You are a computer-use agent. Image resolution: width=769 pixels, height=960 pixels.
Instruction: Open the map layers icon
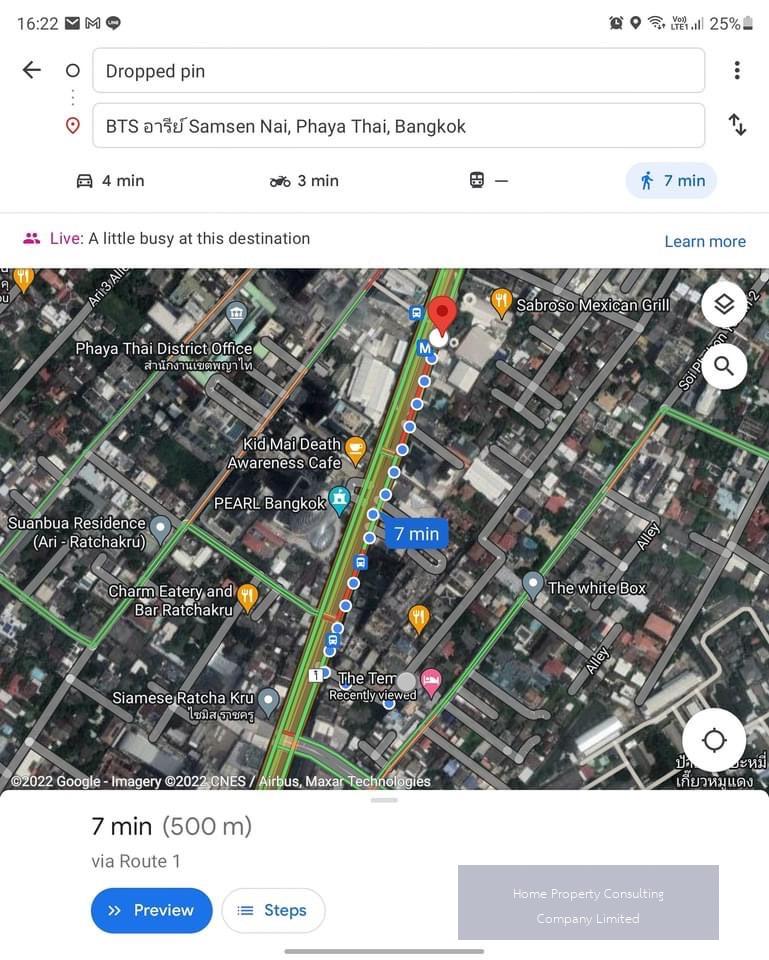coord(724,304)
